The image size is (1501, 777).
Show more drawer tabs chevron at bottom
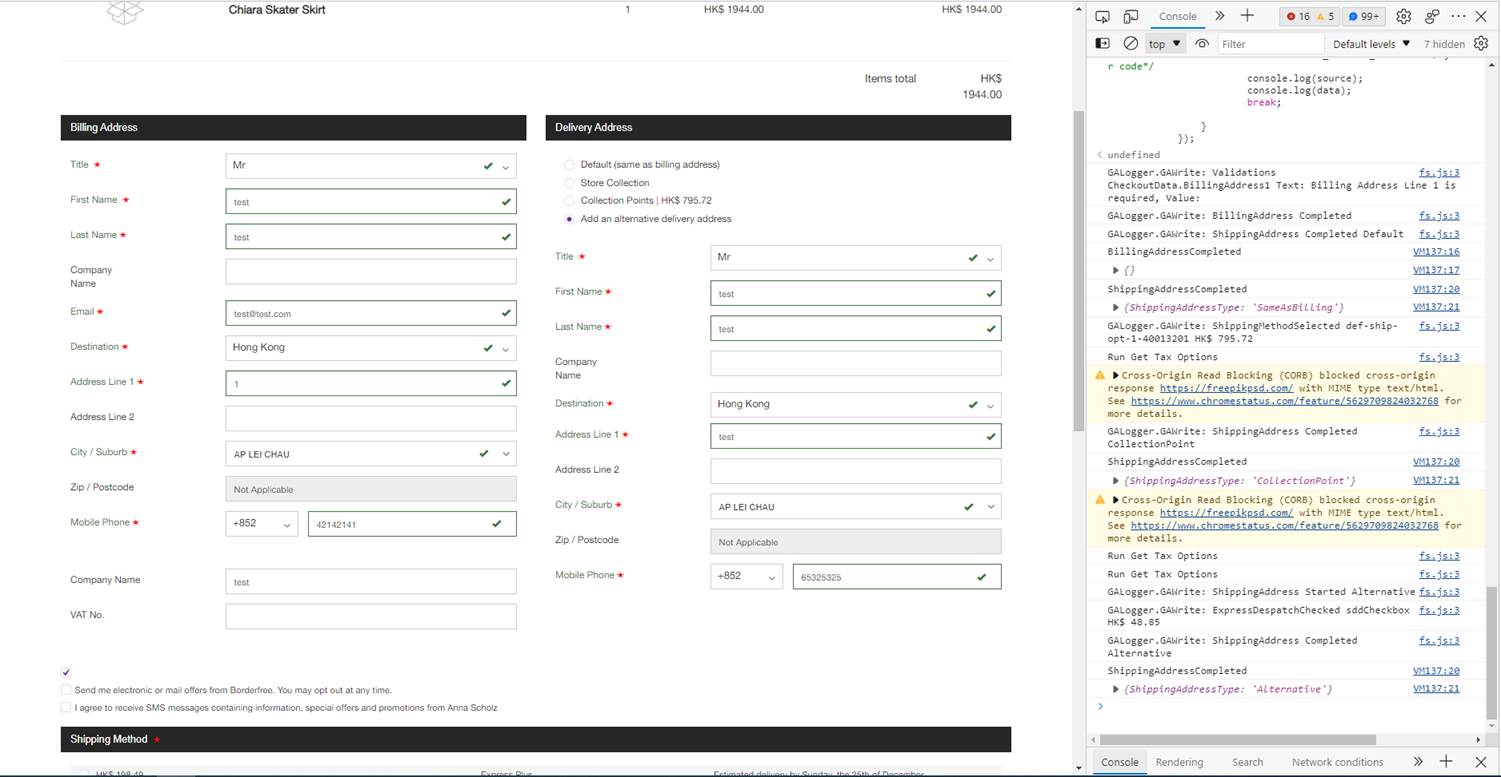[x=1418, y=762]
